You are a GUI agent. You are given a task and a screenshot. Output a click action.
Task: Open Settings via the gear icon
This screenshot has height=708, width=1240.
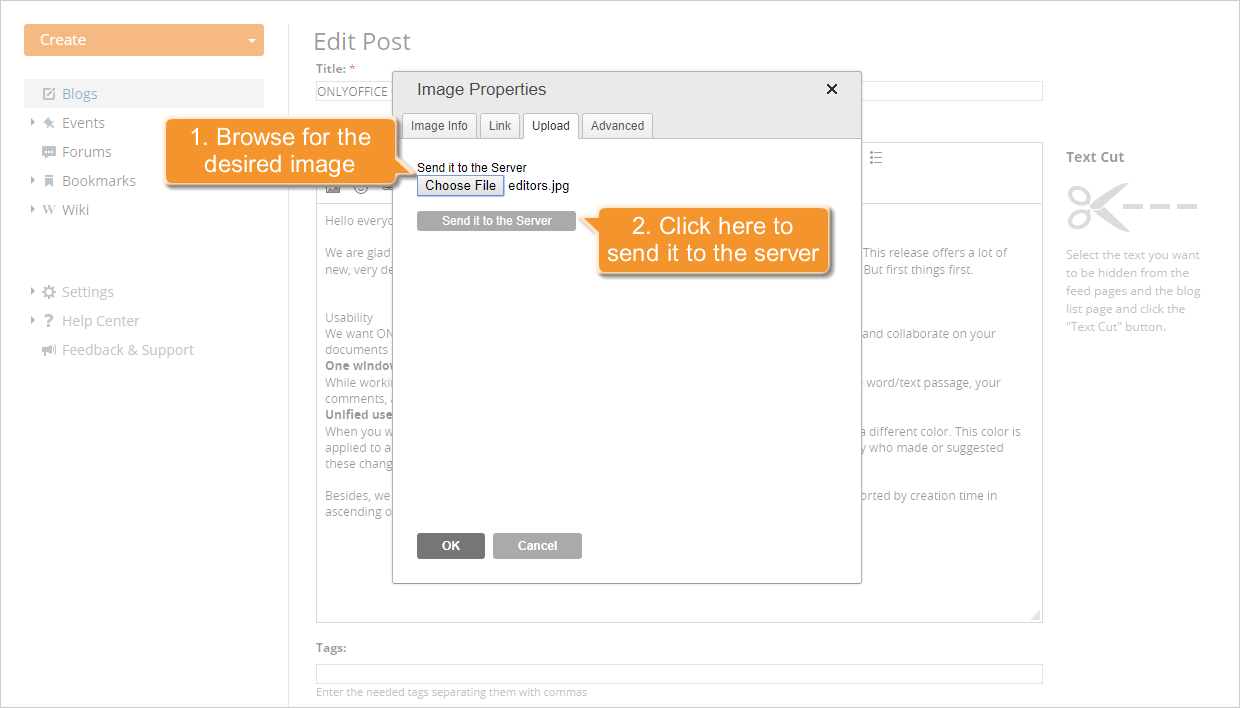pos(48,291)
